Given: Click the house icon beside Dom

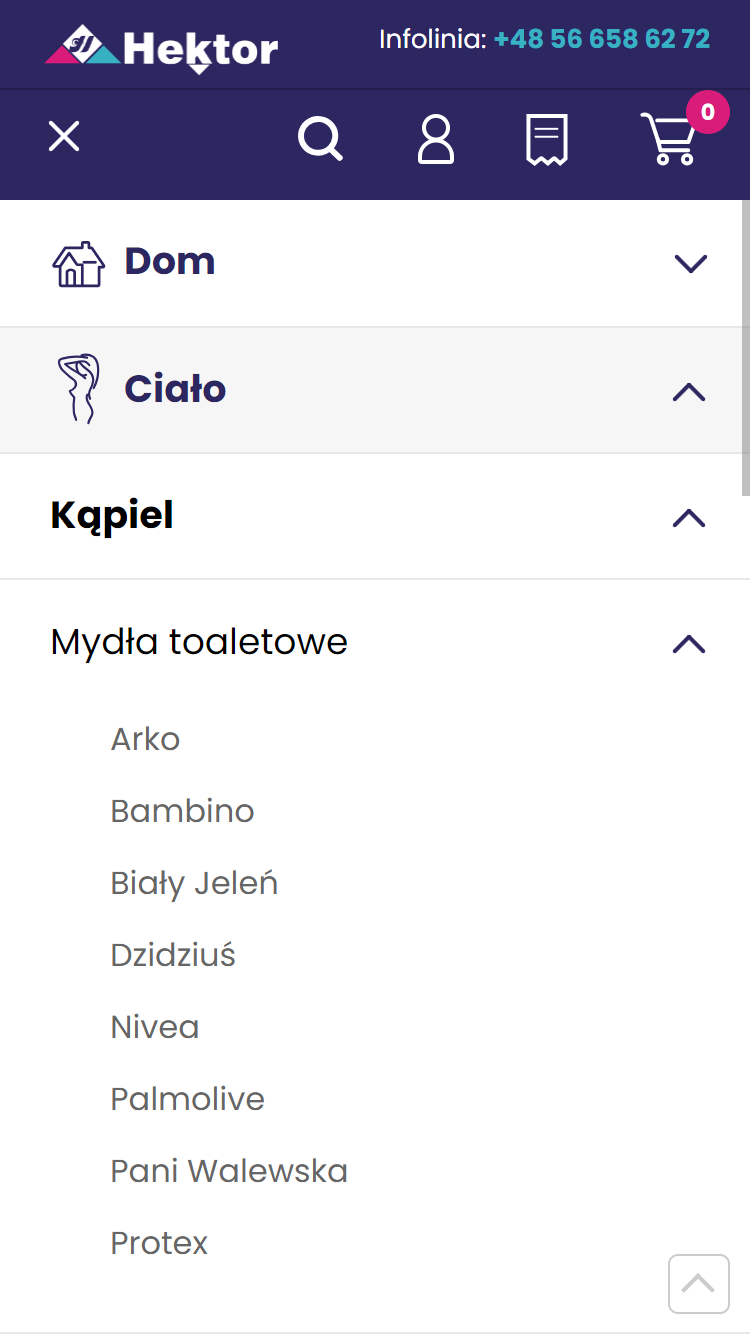Looking at the screenshot, I should coord(78,264).
